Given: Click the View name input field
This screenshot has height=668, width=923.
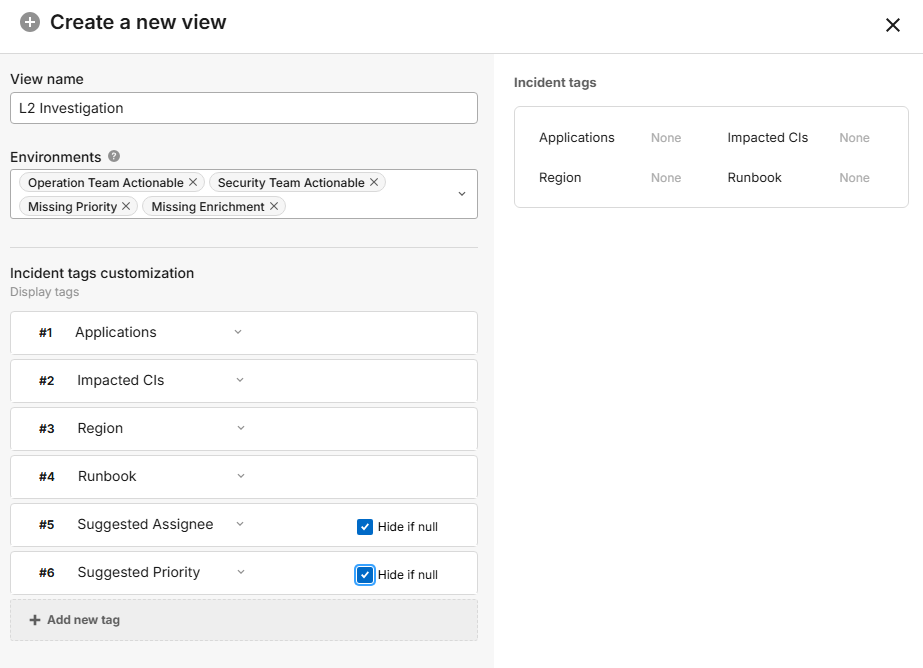Looking at the screenshot, I should click(x=243, y=108).
